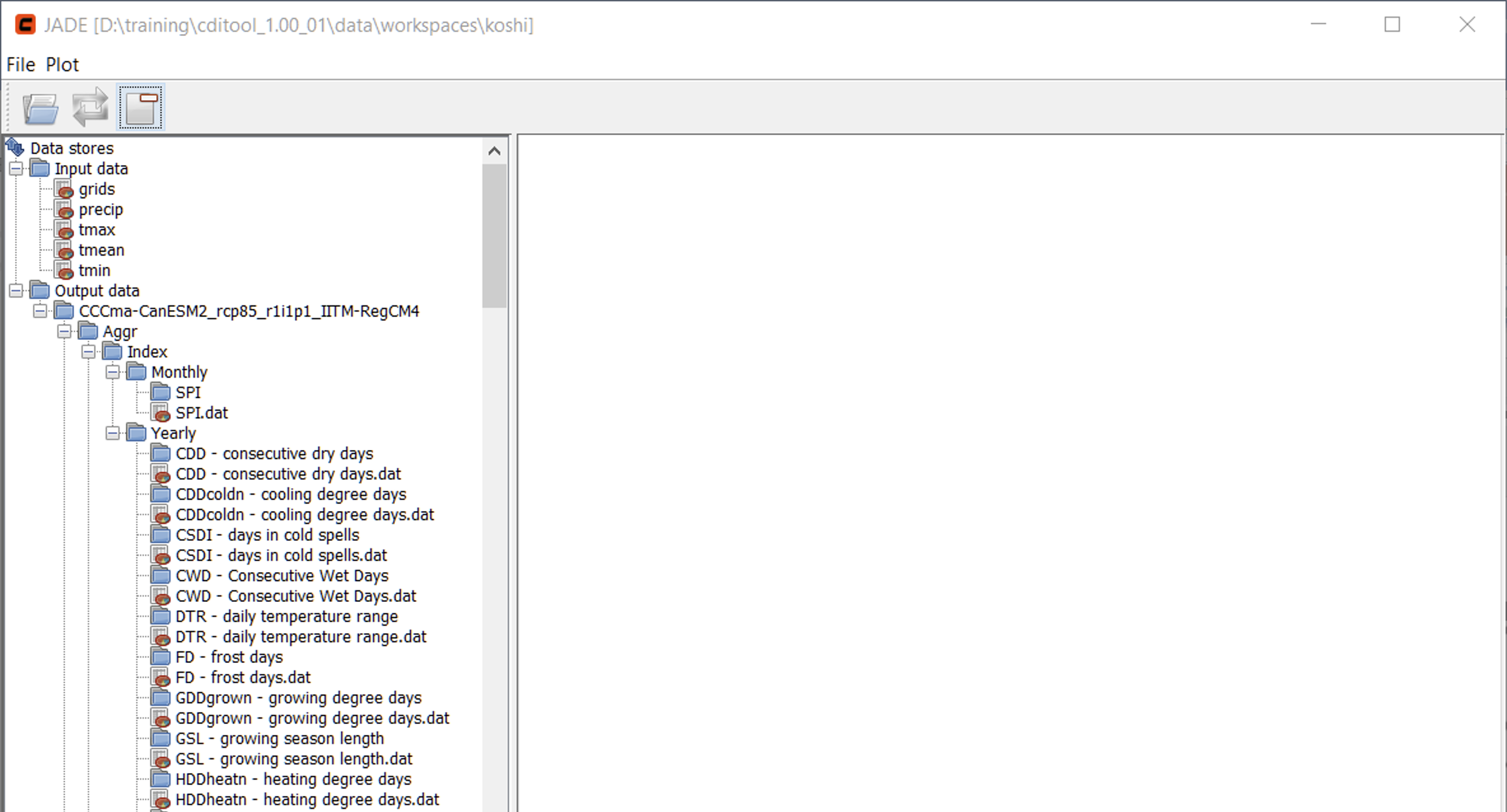Click the precip dataset icon
This screenshot has height=812, width=1507.
64,210
